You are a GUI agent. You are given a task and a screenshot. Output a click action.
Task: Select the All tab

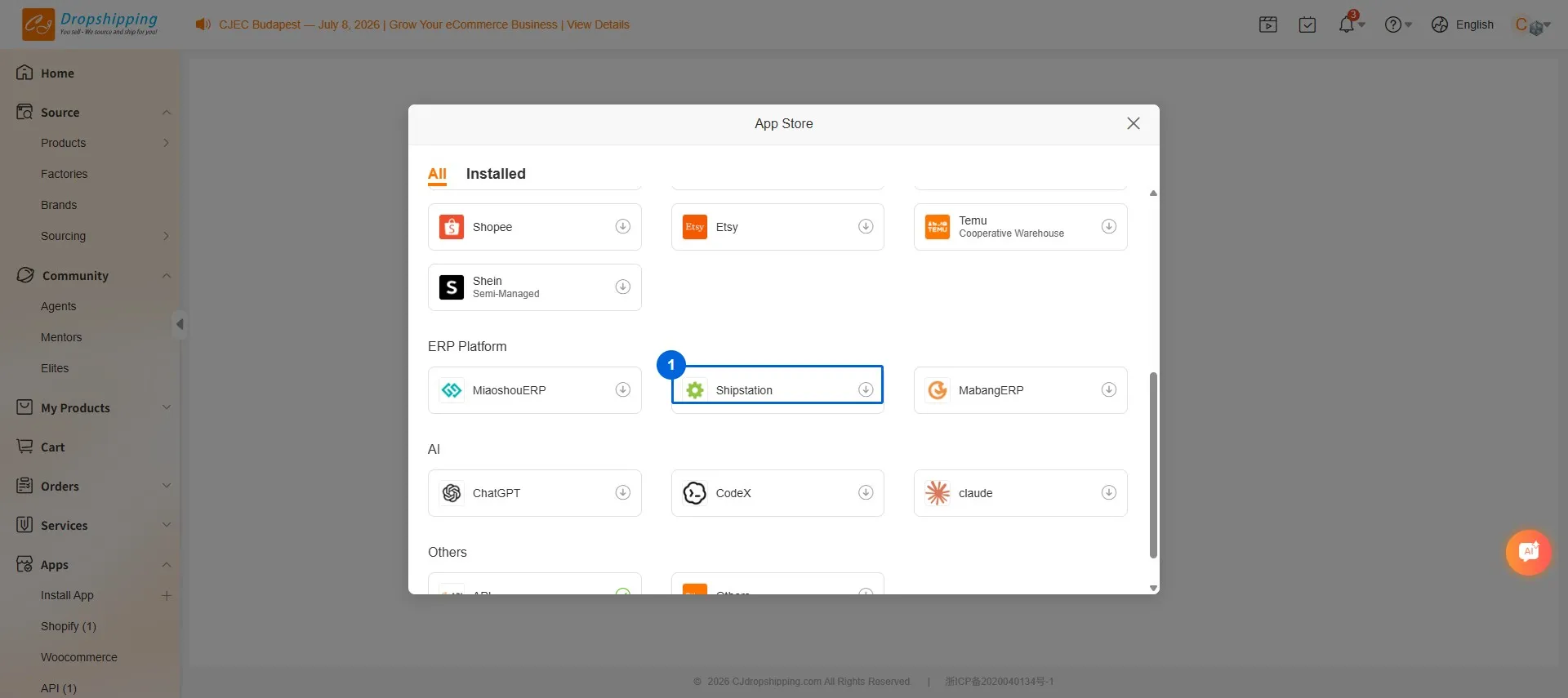(437, 173)
